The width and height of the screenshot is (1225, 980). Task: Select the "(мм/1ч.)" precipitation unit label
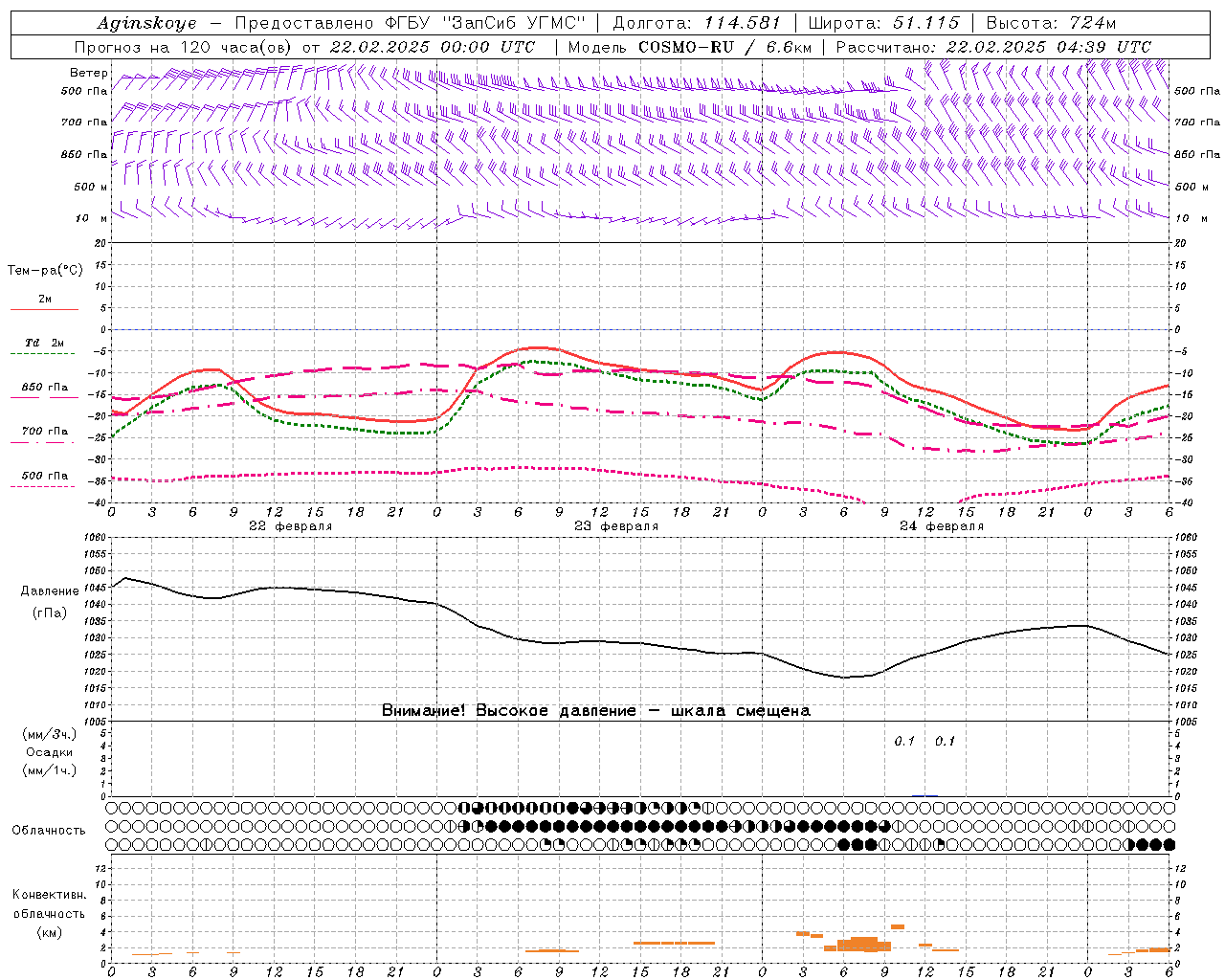(x=50, y=770)
